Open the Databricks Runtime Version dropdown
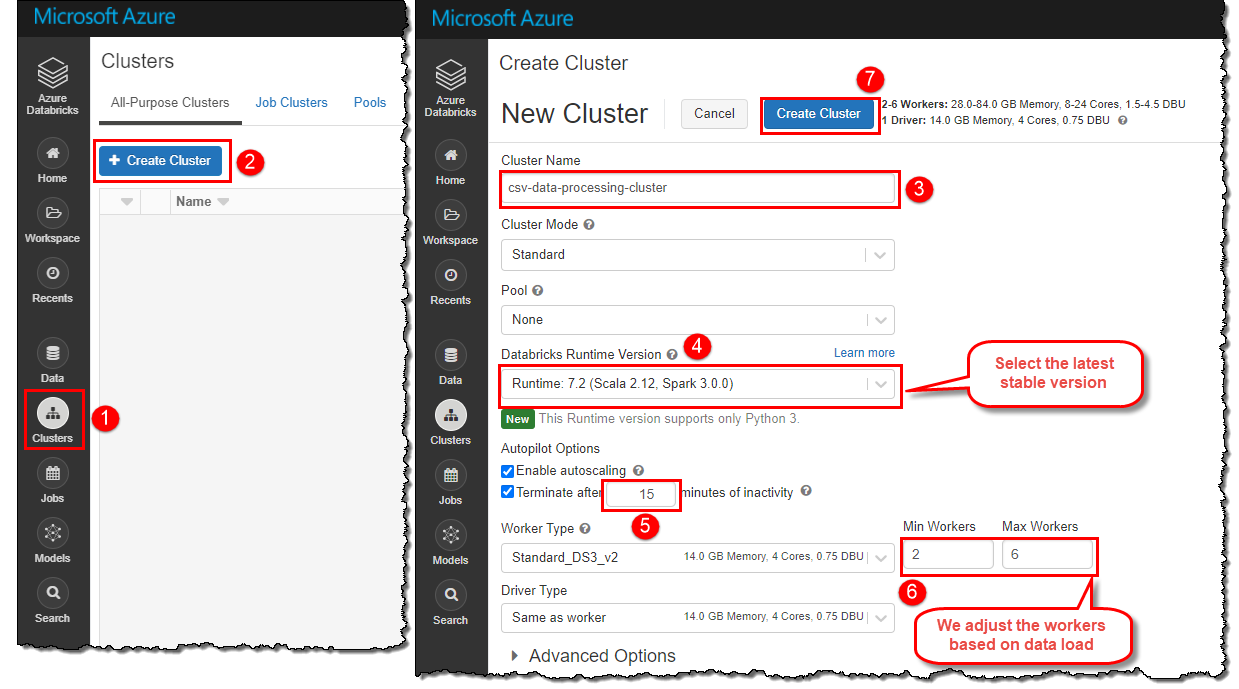Screen dimensions: 1239x689 click(x=698, y=384)
